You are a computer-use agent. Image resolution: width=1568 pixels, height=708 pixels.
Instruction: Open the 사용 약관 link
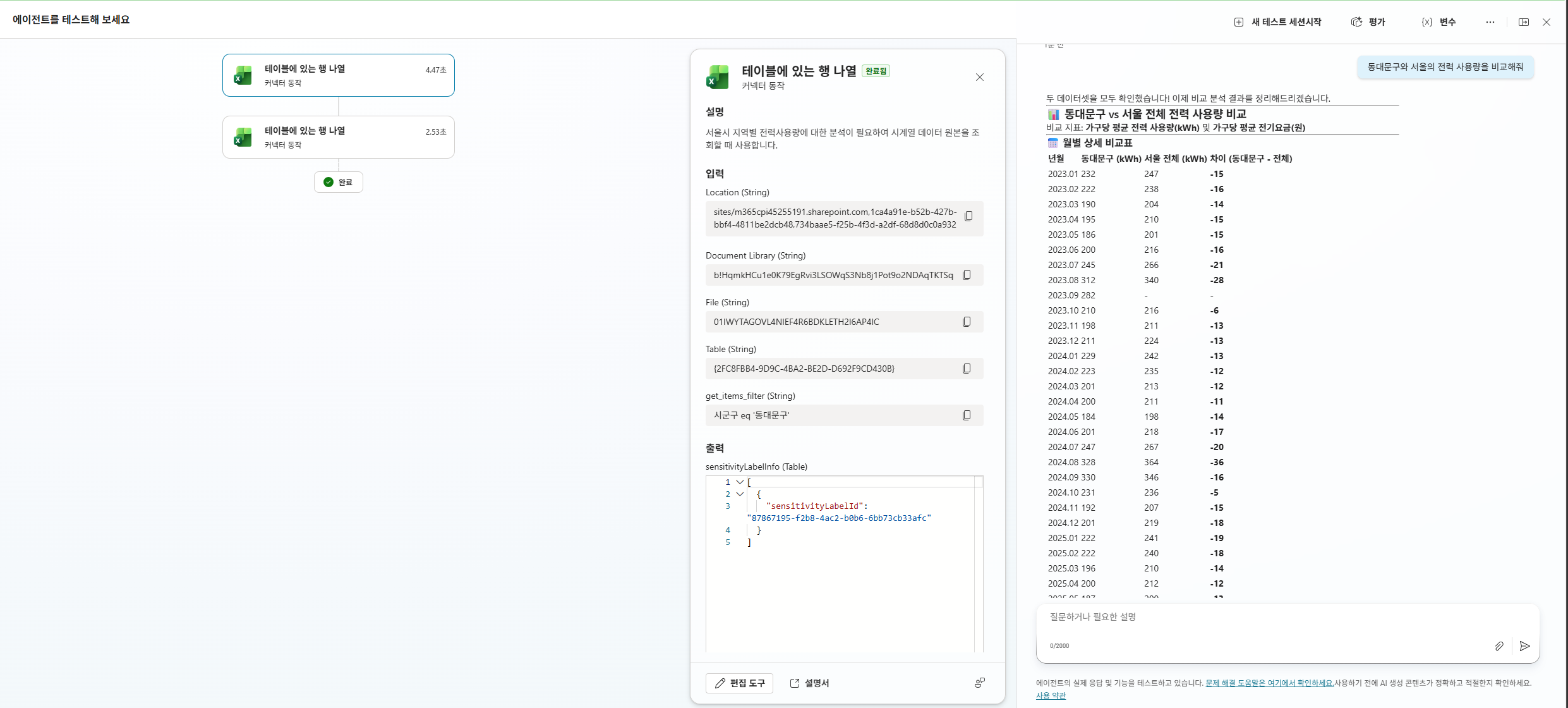[x=1051, y=695]
